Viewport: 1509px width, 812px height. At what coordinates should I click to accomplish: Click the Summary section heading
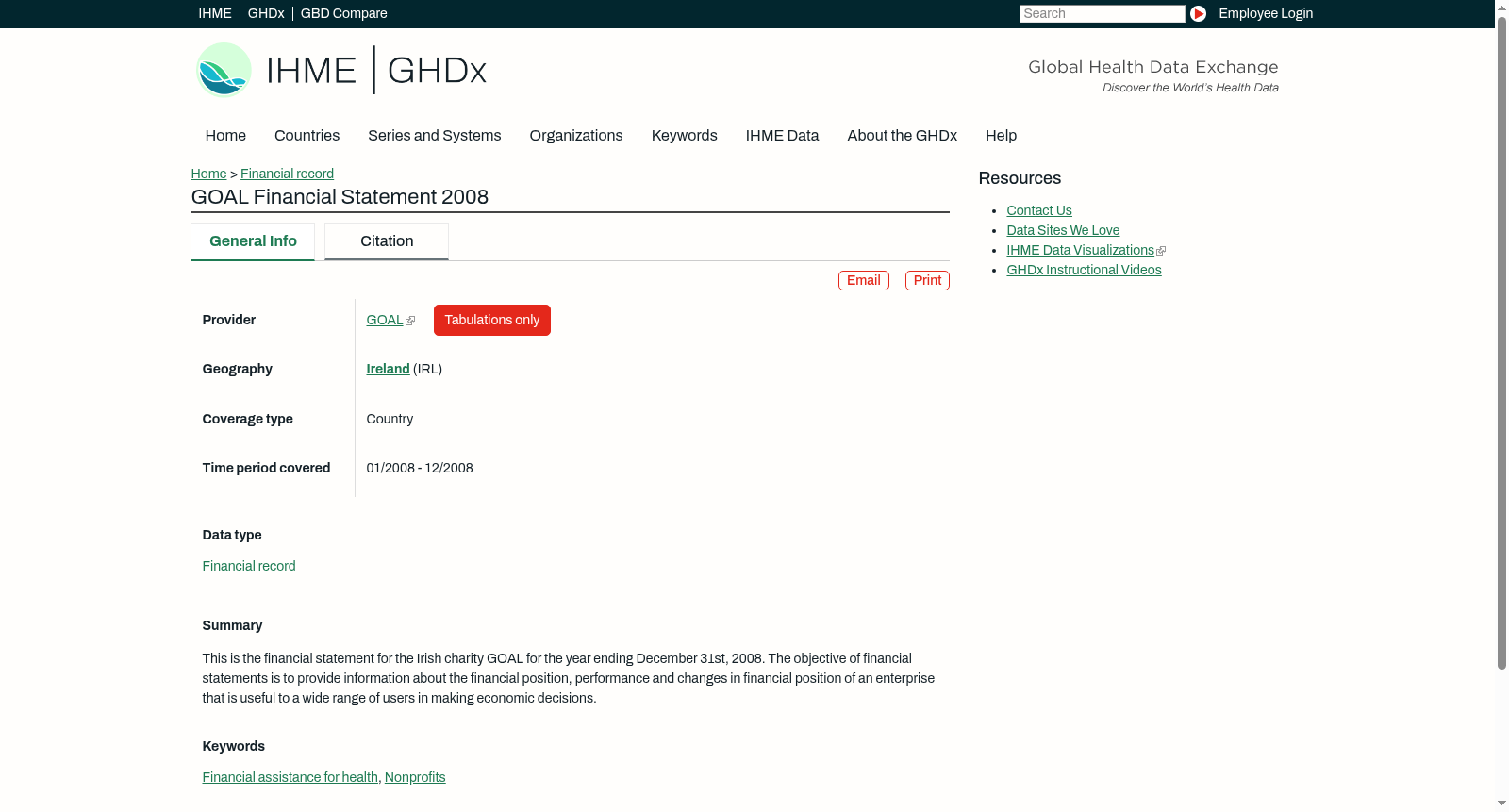232,626
